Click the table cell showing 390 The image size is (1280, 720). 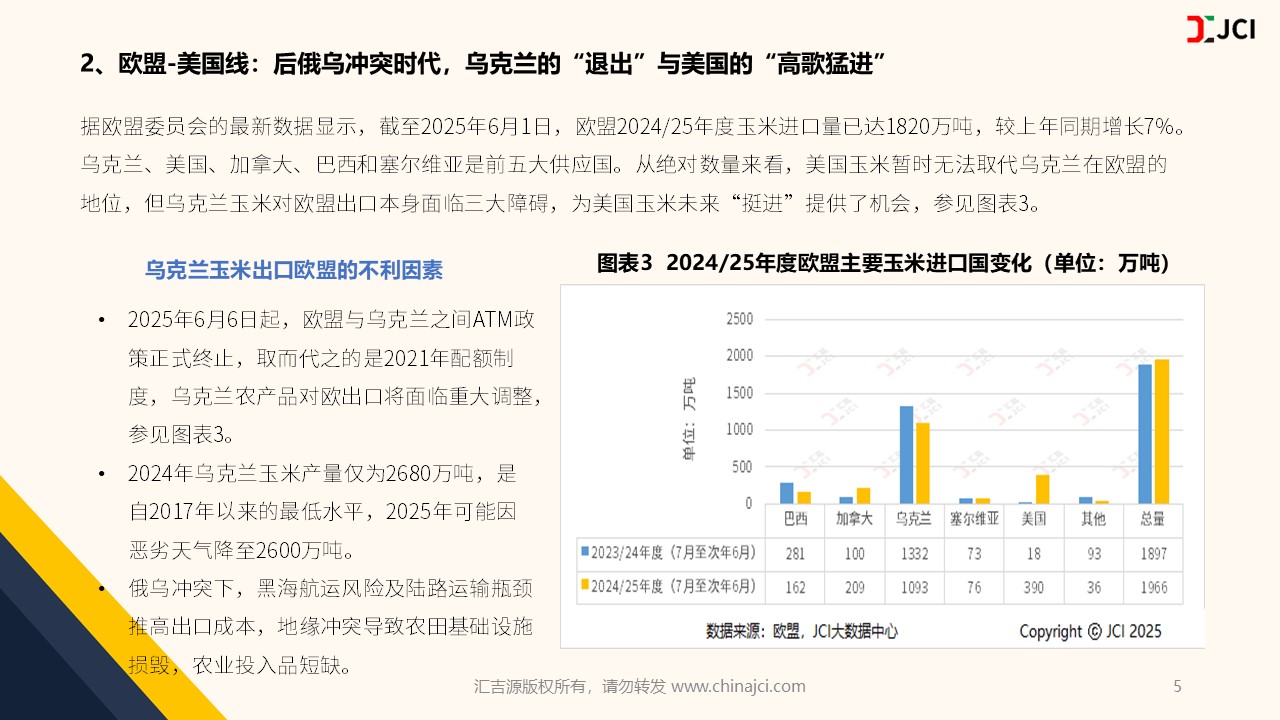point(1033,587)
